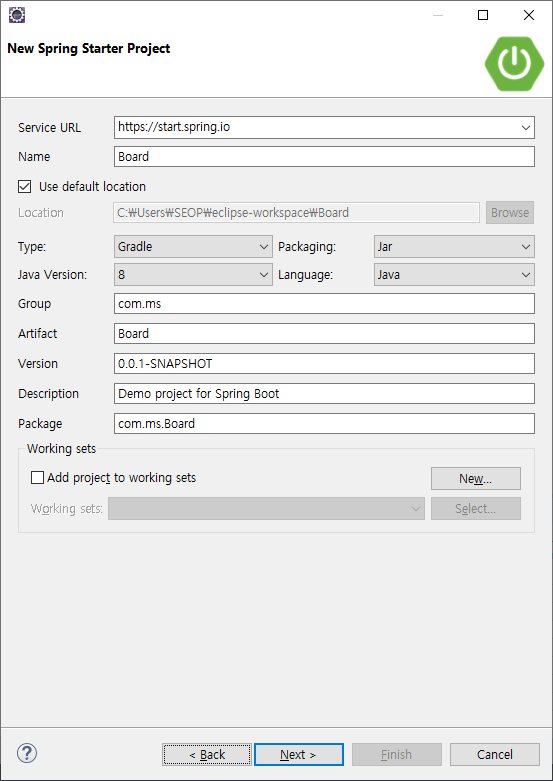Click the Eclipse icon in title bar
The width and height of the screenshot is (553, 781).
(16, 15)
